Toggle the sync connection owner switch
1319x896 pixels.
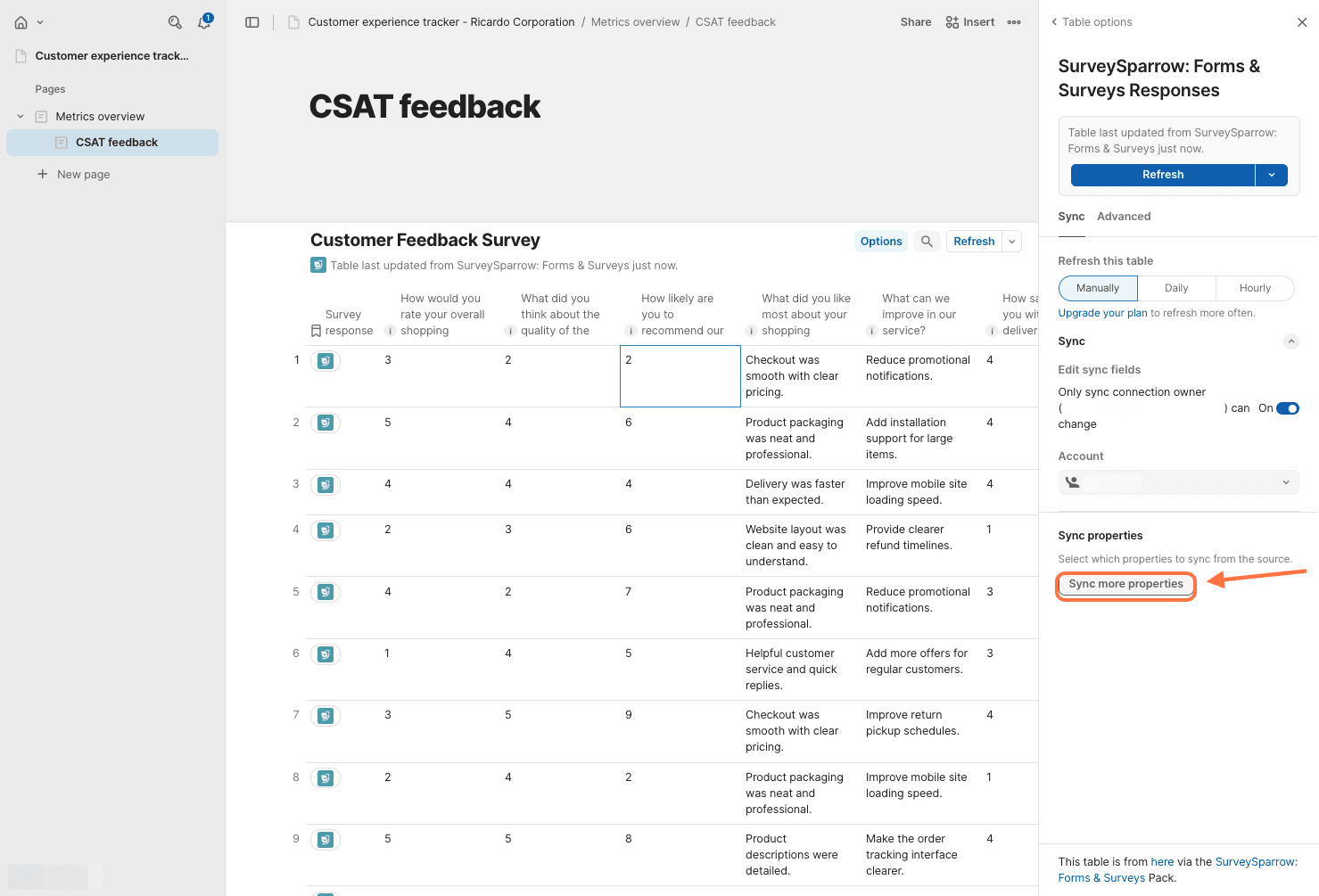[1287, 408]
